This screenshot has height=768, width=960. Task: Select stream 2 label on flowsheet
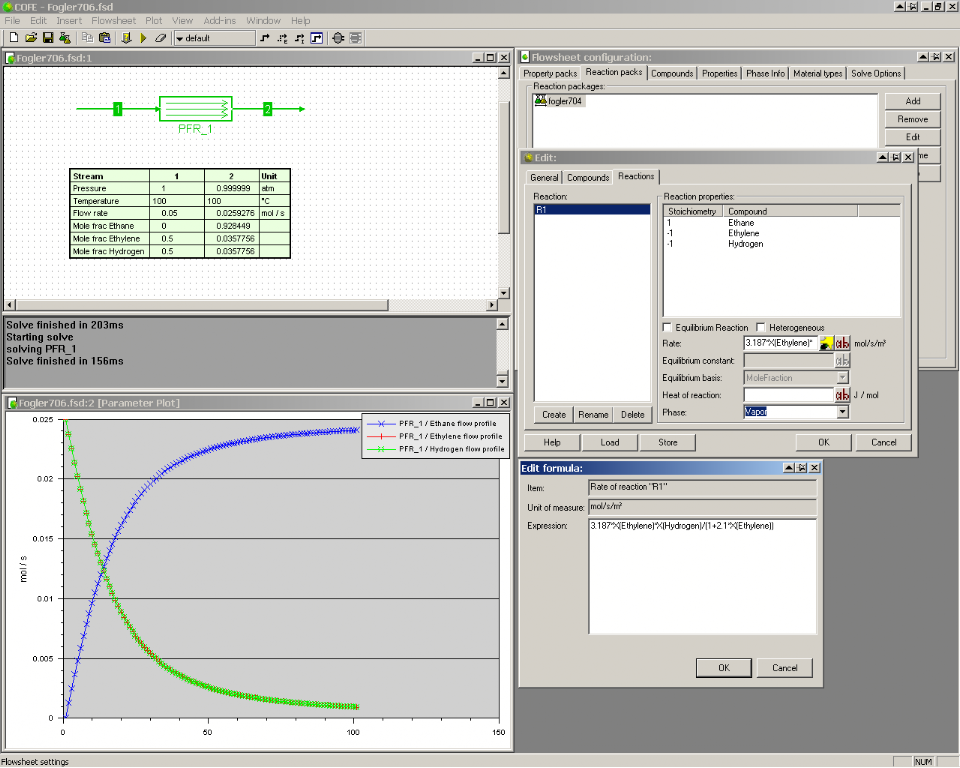tap(268, 109)
